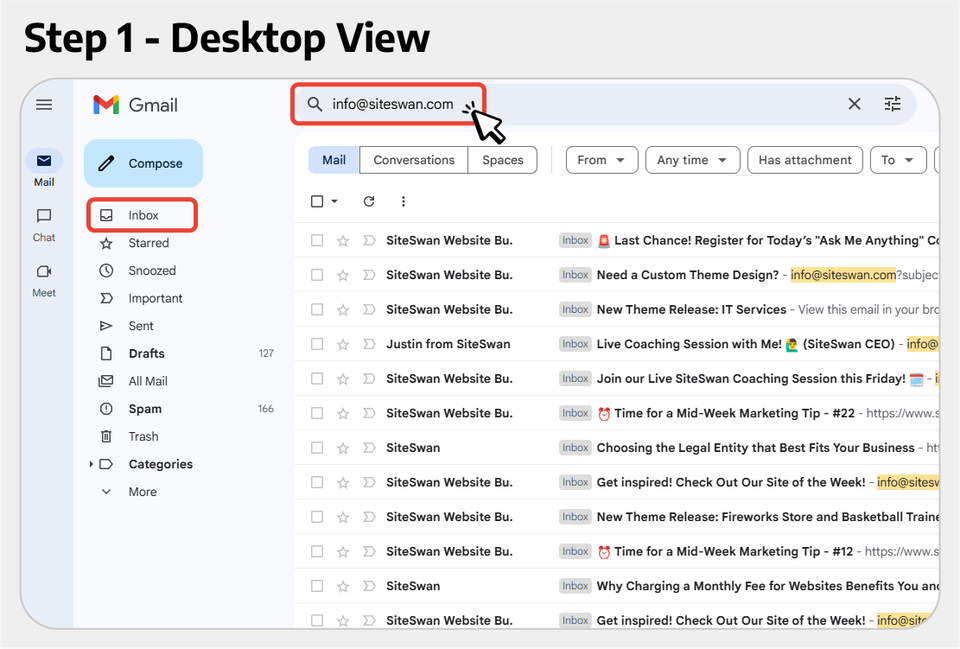
Task: Check the Choosing the Legal Entity email checkbox
Action: click(317, 448)
